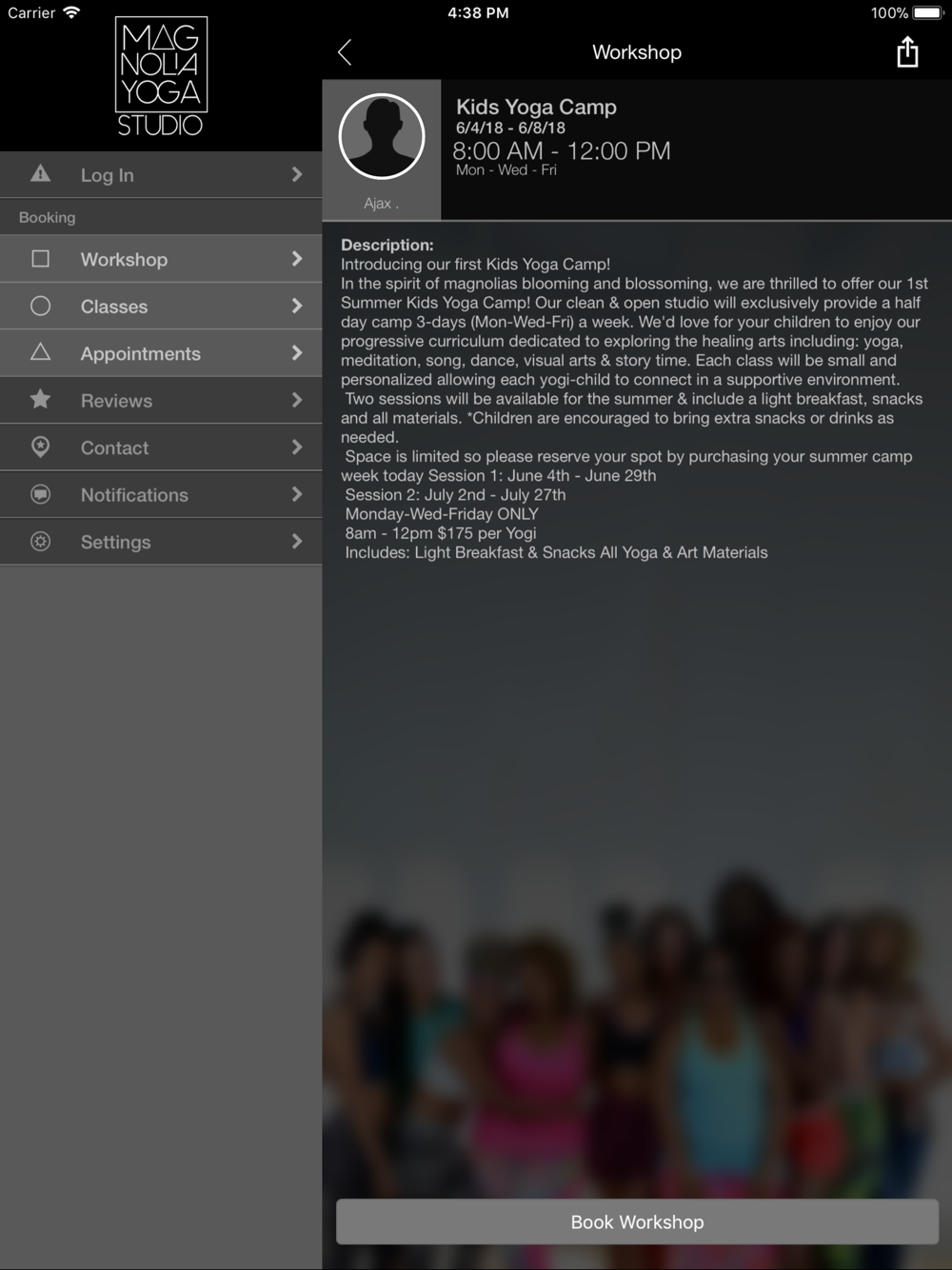Click the gear Settings icon
The width and height of the screenshot is (952, 1270).
point(40,542)
